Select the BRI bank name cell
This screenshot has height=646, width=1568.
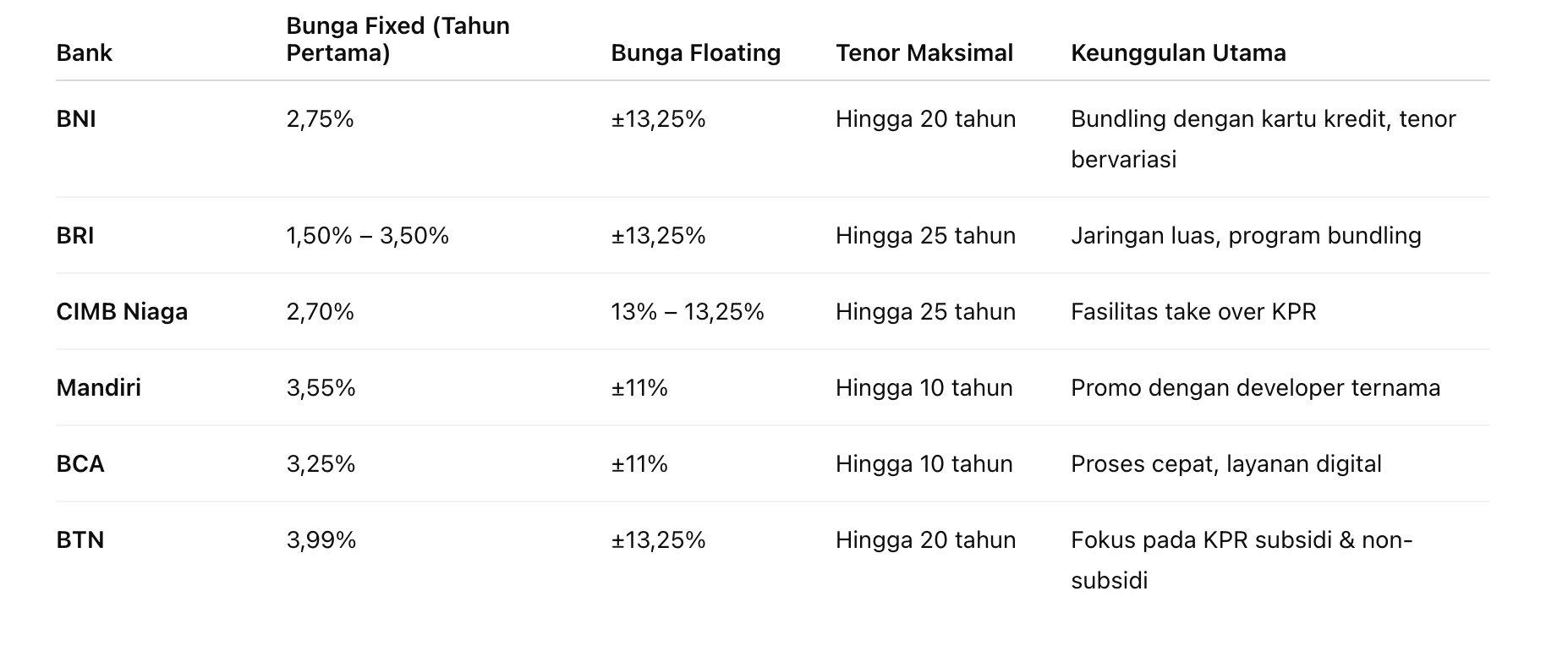coord(75,236)
